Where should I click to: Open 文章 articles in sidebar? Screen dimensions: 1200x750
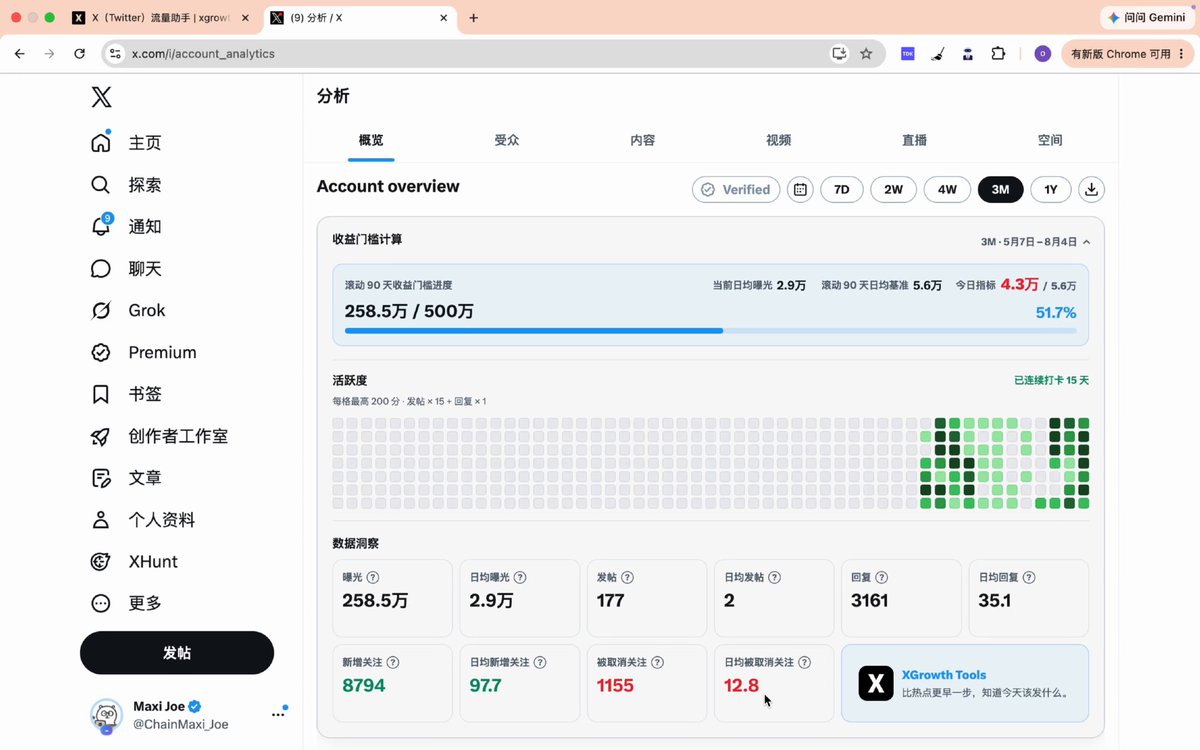click(x=126, y=479)
